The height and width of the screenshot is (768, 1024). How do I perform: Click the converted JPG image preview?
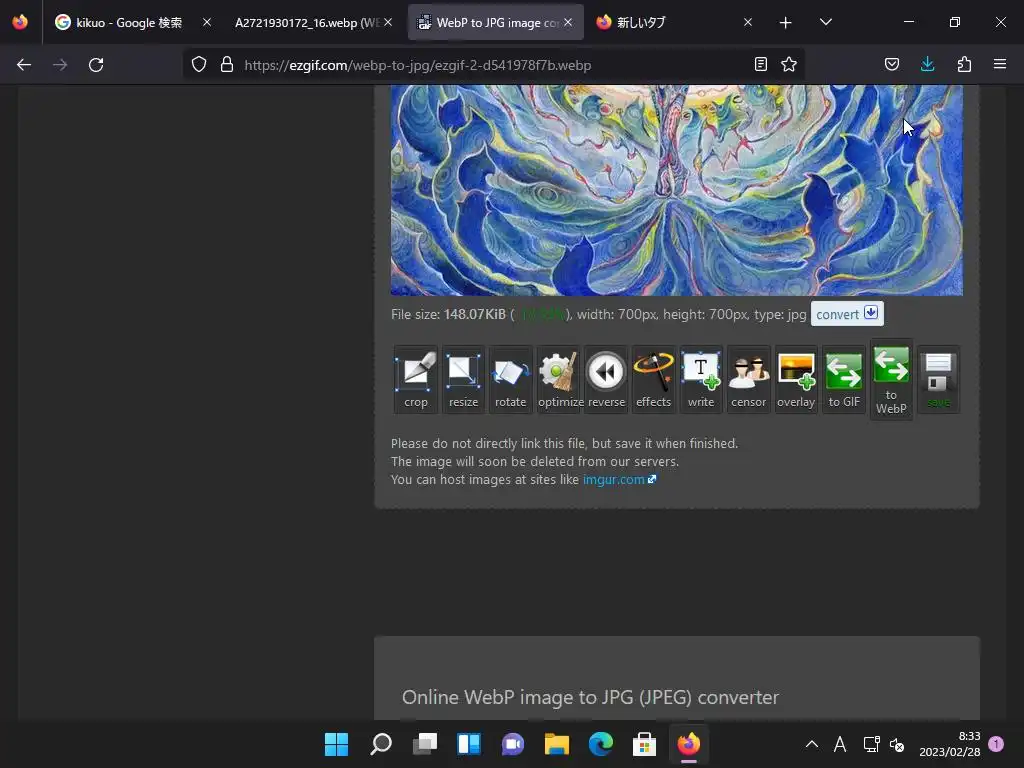point(677,190)
